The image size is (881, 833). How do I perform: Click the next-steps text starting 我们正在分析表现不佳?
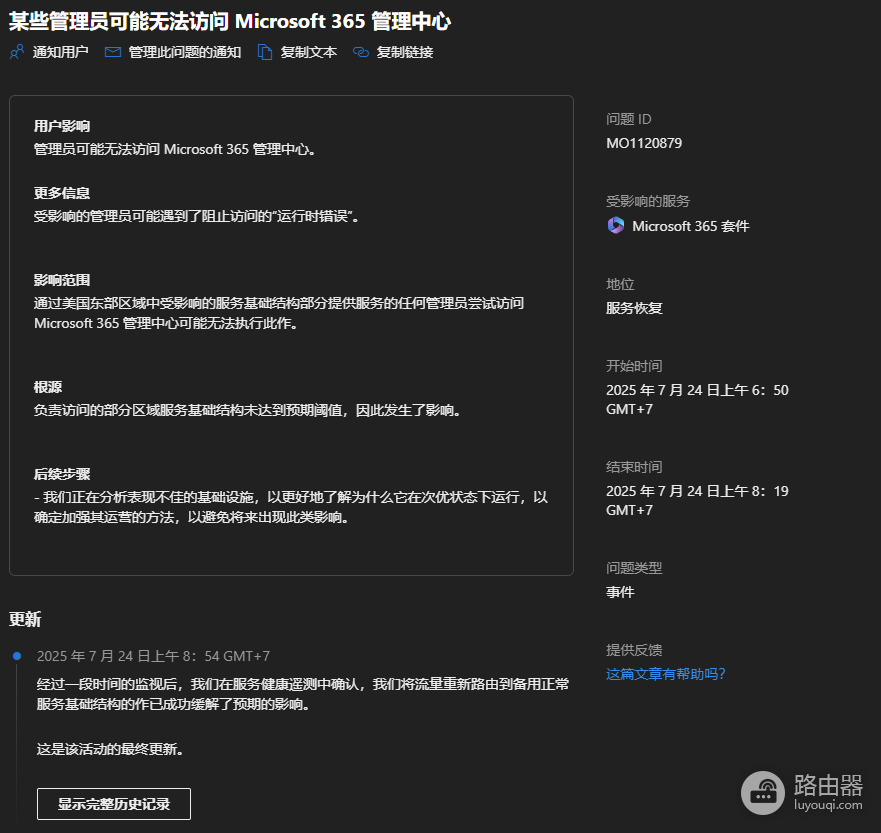click(291, 507)
